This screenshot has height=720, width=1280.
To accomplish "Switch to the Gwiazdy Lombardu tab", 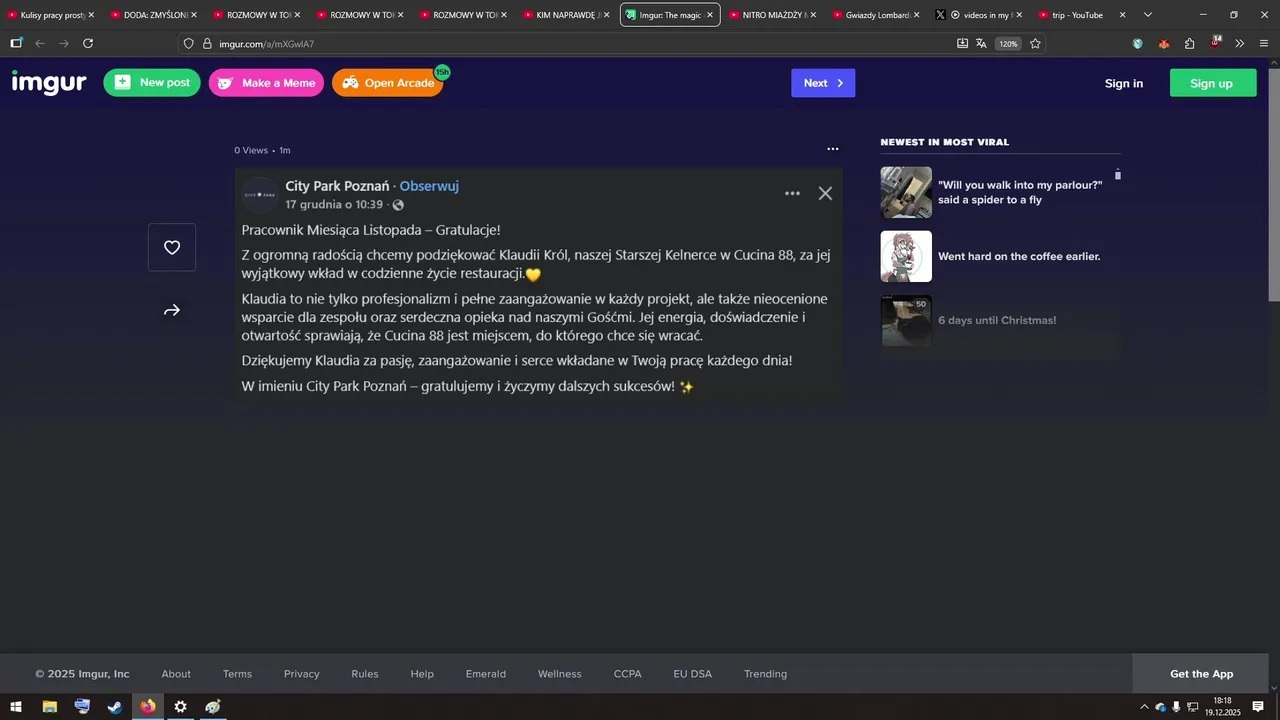I will click(875, 15).
